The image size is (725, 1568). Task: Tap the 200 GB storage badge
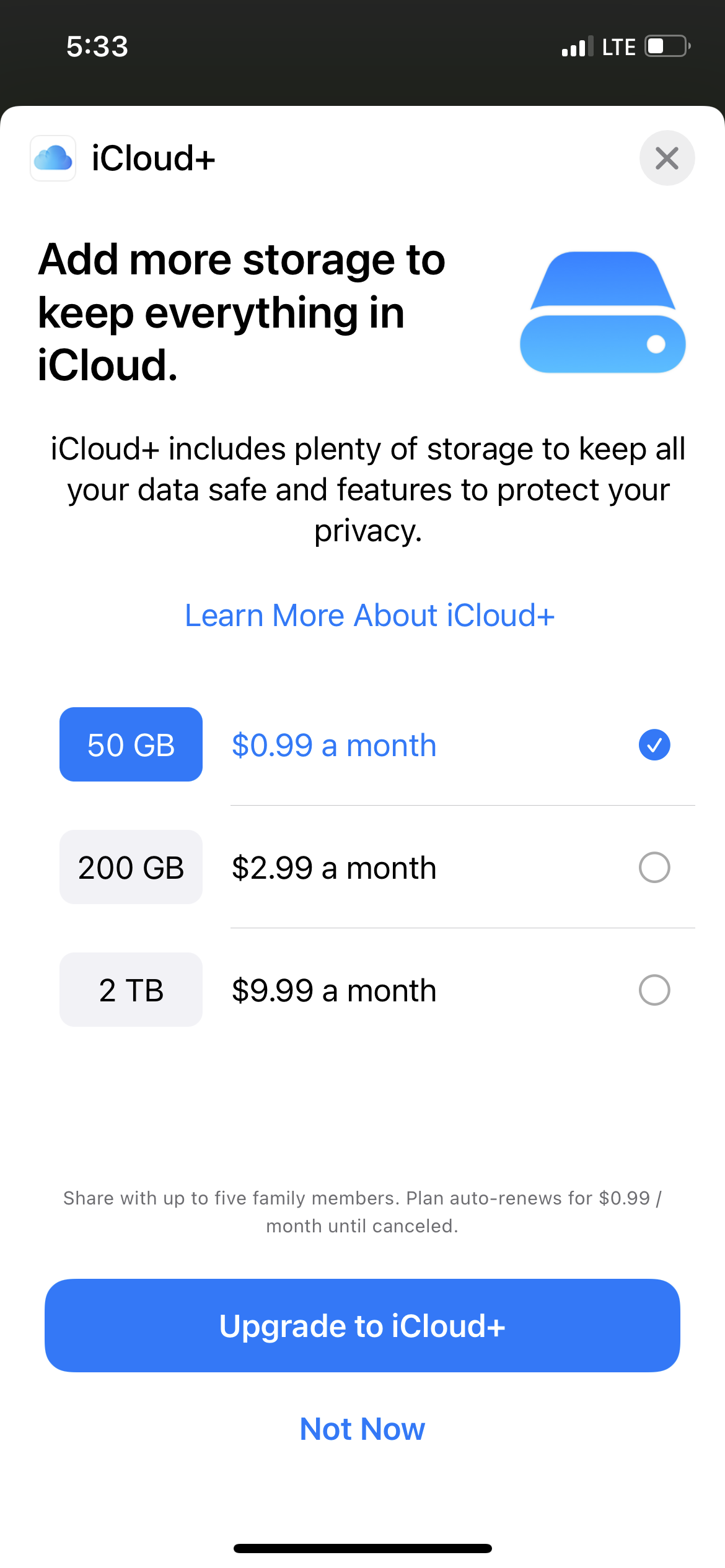point(131,868)
